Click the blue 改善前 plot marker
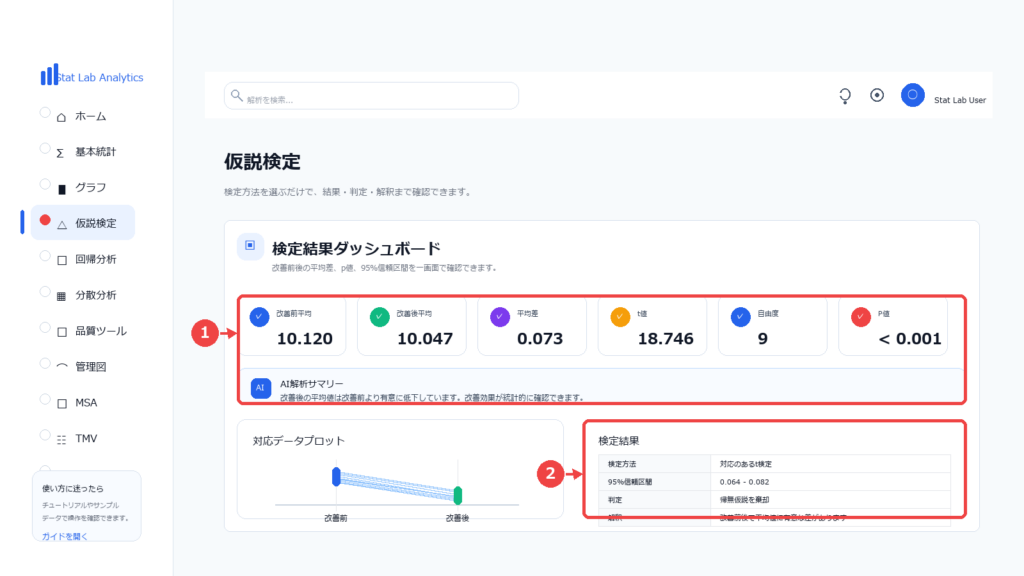The image size is (1024, 576). tap(336, 476)
